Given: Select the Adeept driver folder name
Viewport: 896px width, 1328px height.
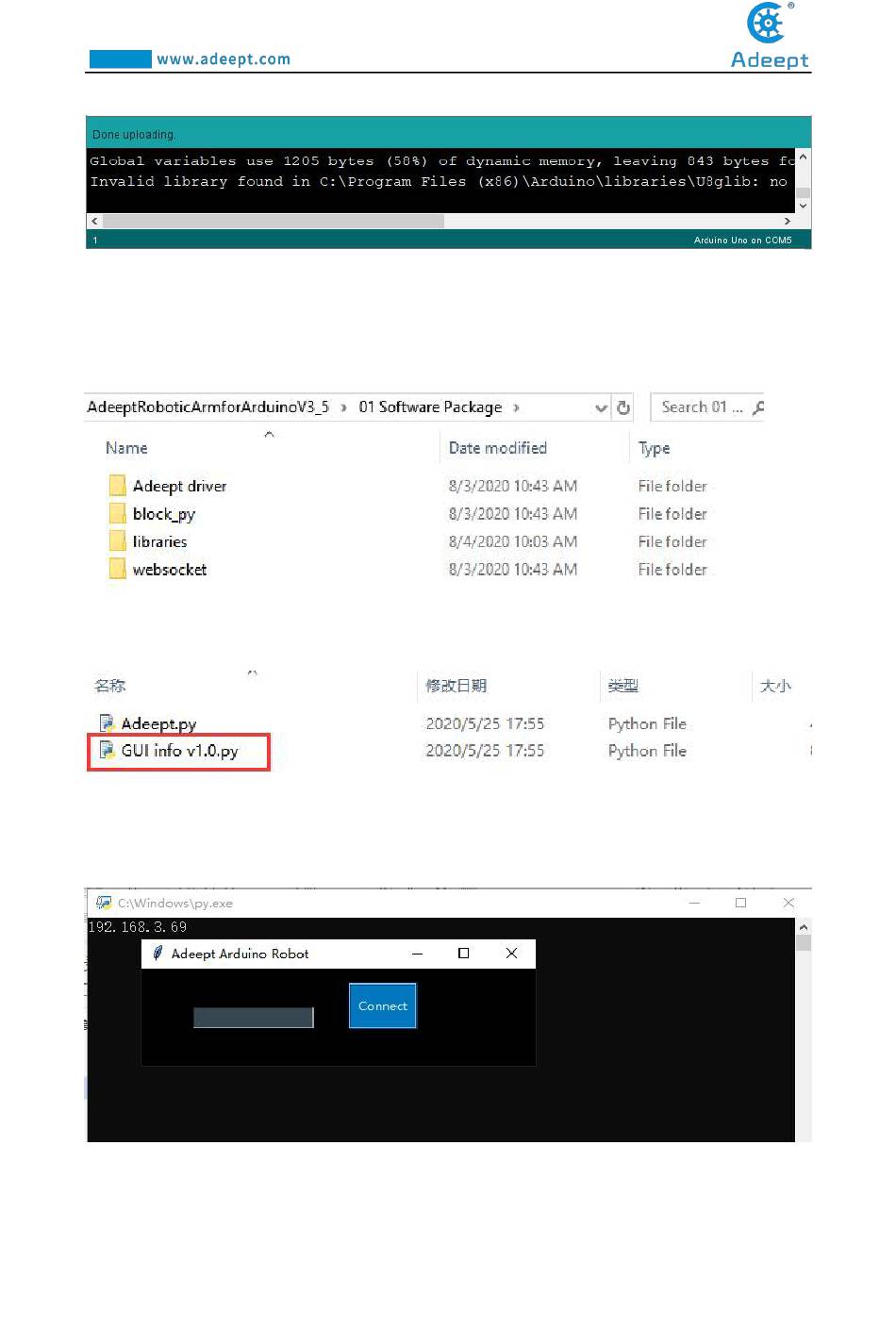Looking at the screenshot, I should click(179, 486).
